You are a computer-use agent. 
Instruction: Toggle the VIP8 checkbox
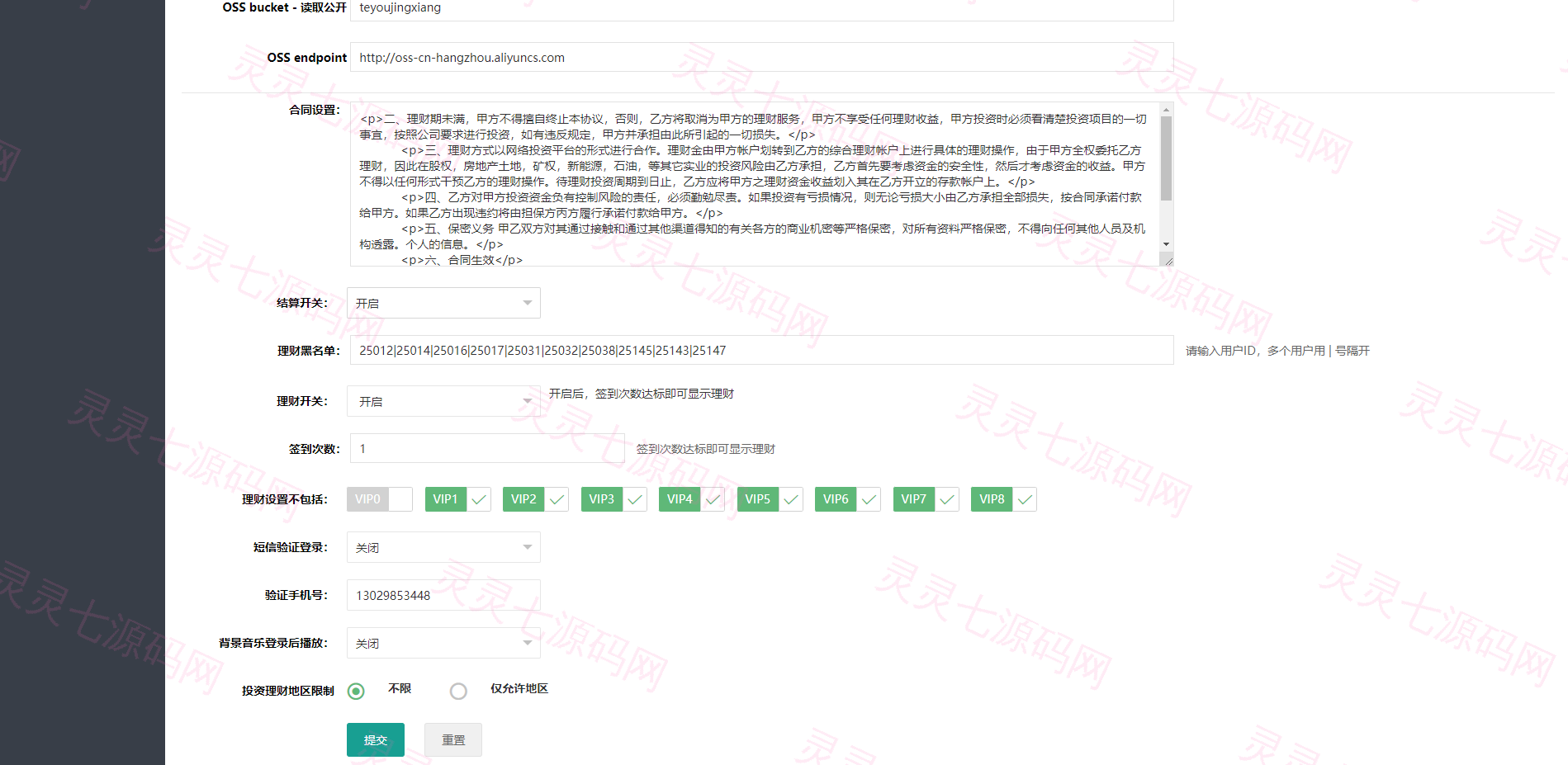[x=1003, y=499]
